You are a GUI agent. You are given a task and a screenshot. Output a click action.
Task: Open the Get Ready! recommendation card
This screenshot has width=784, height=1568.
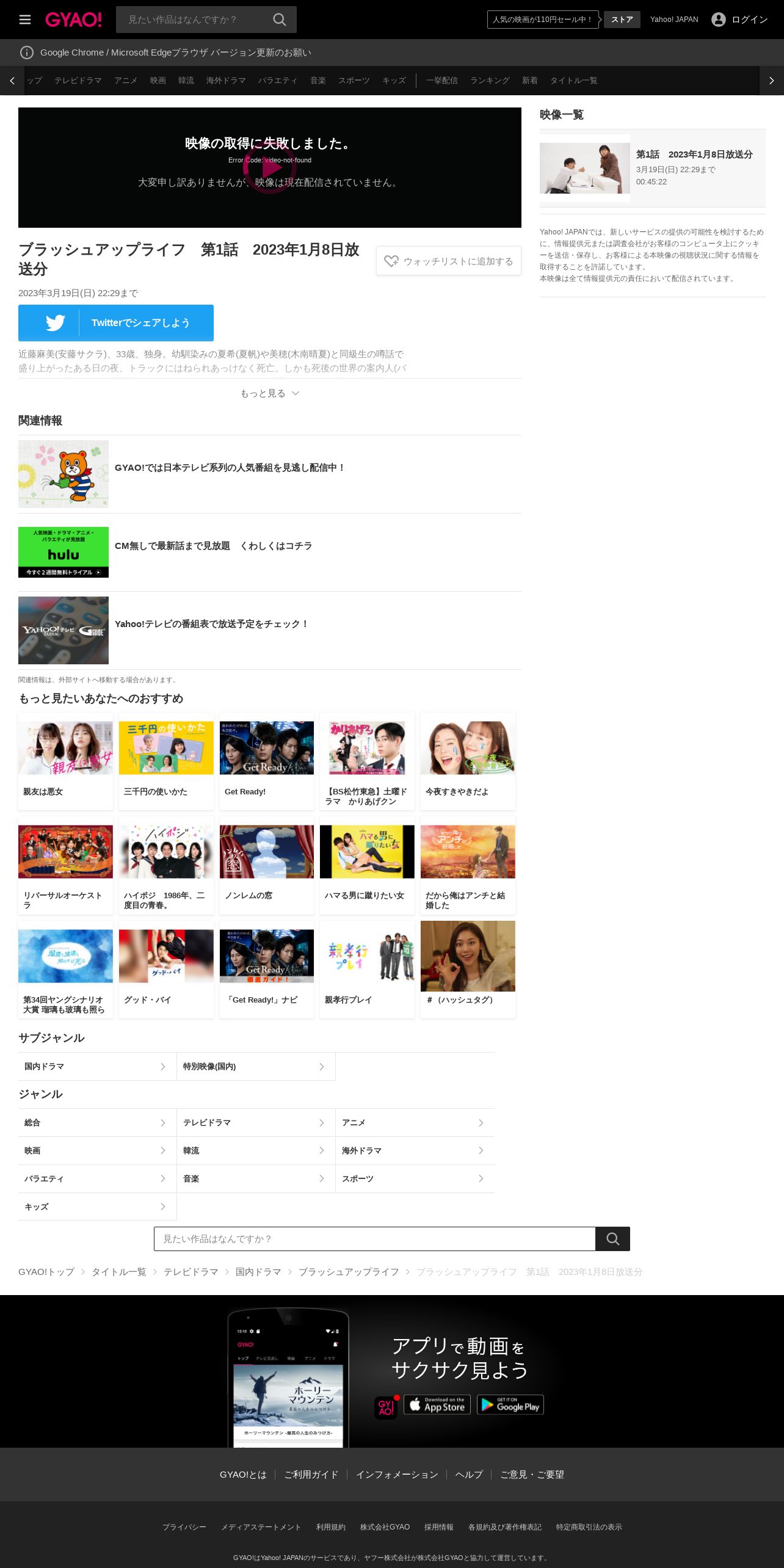point(267,761)
